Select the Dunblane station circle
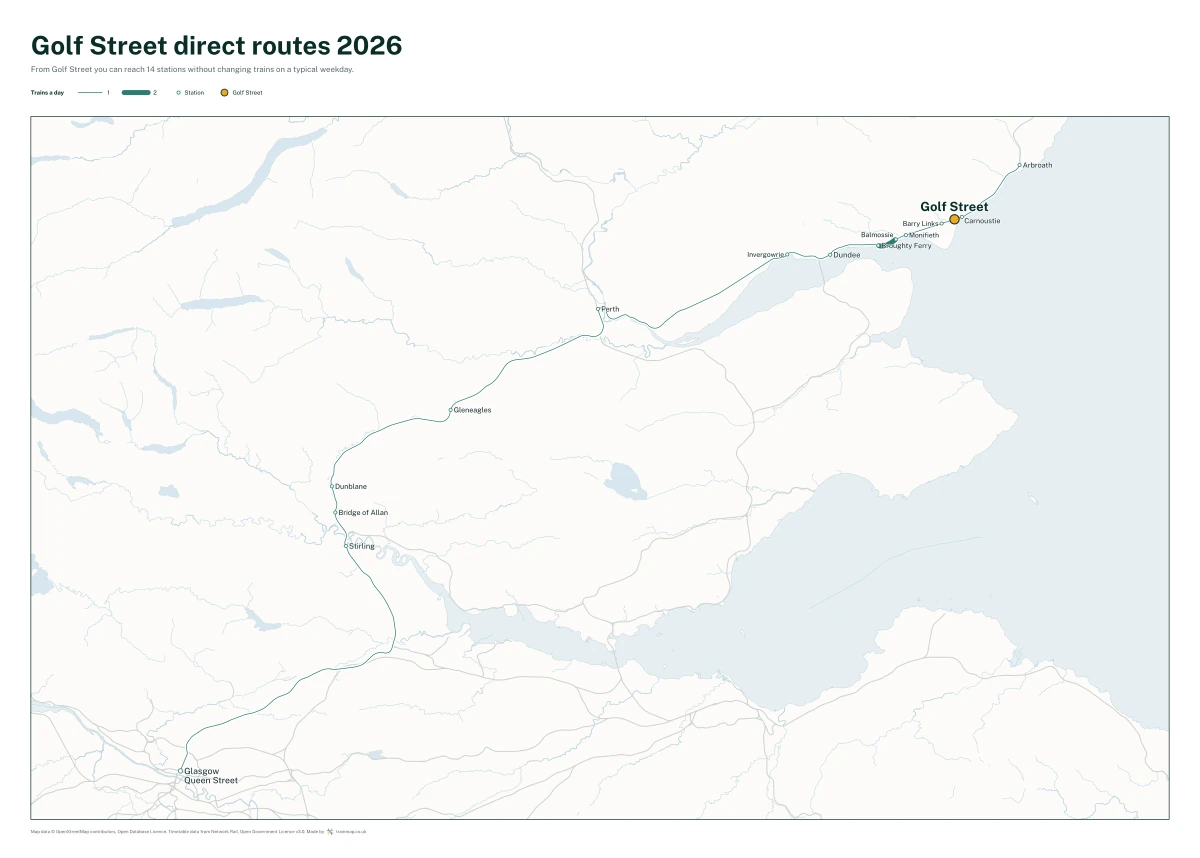1200x858 pixels. [332, 486]
